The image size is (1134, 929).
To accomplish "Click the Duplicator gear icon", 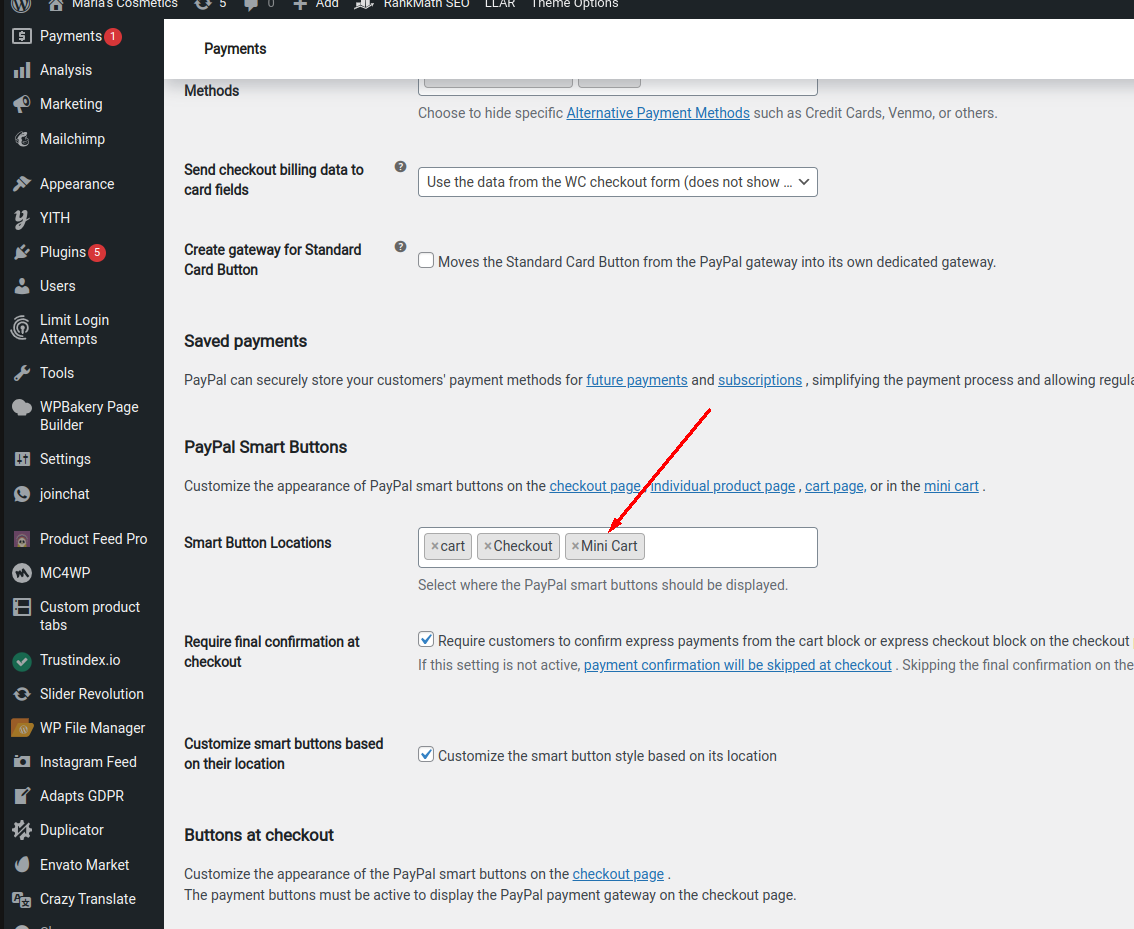I will [22, 830].
